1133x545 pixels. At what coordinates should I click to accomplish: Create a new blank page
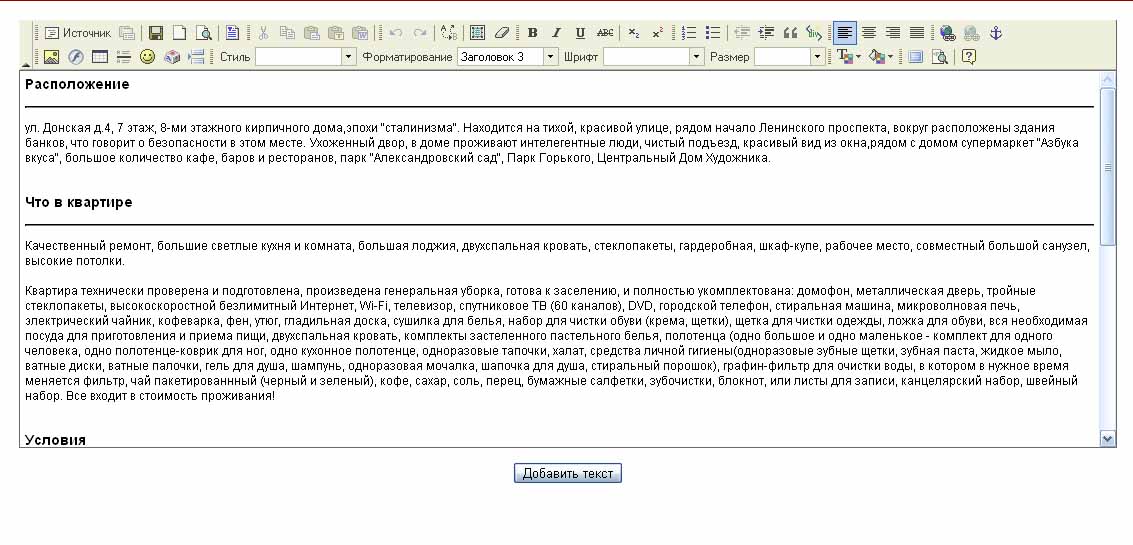[179, 33]
